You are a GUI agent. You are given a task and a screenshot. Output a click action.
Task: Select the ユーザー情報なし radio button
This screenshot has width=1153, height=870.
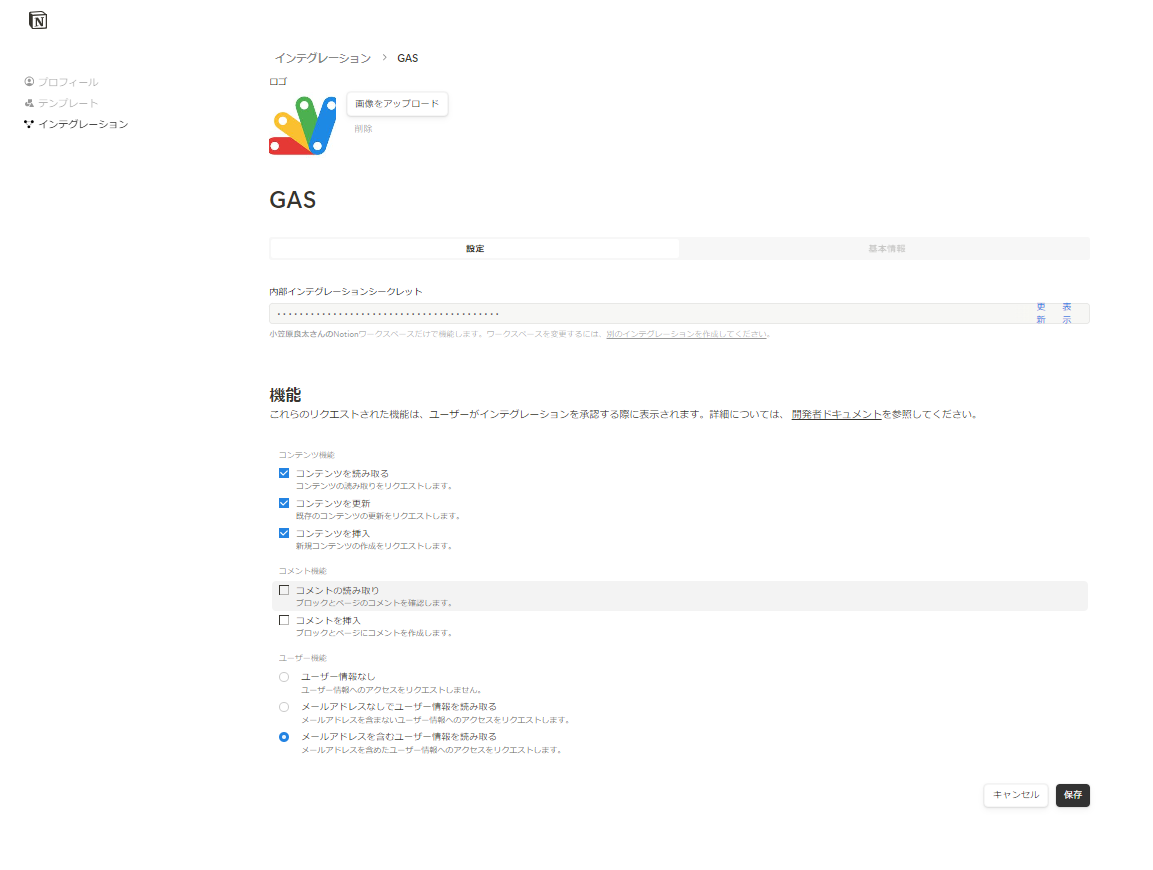[x=284, y=677]
